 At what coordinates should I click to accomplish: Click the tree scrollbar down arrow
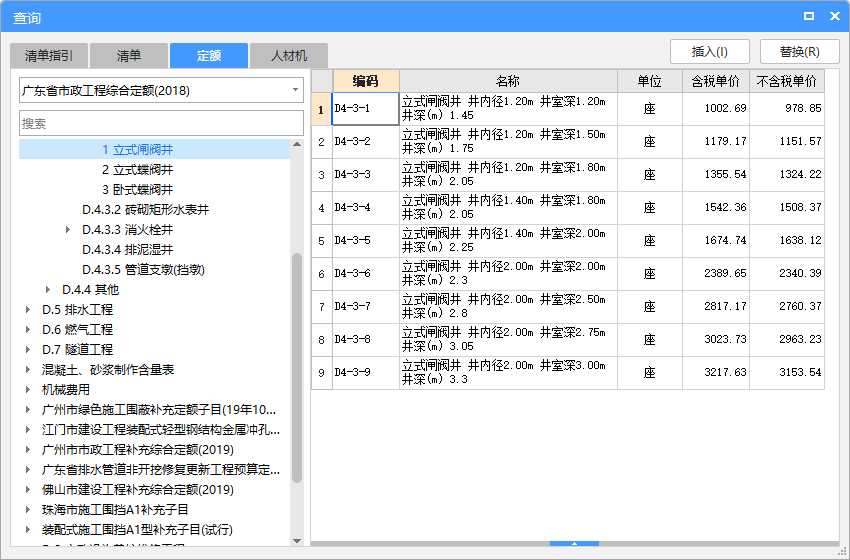click(297, 540)
